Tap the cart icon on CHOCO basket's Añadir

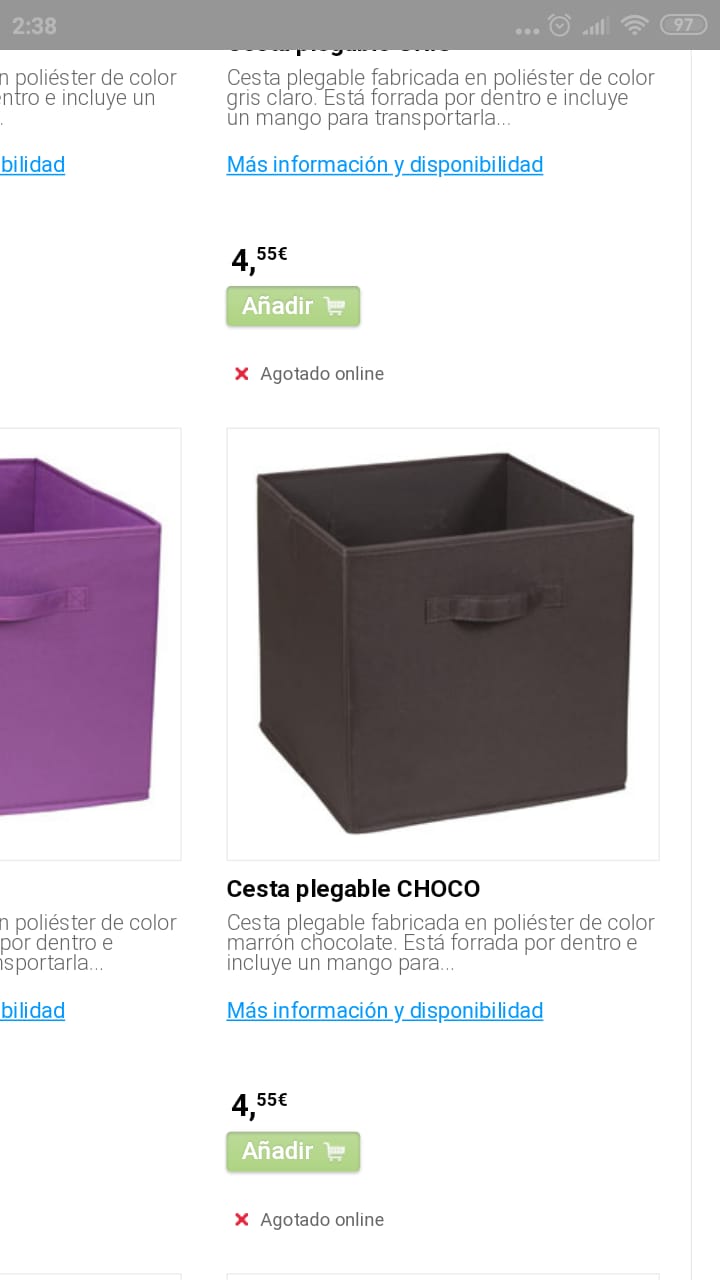pyautogui.click(x=334, y=1152)
